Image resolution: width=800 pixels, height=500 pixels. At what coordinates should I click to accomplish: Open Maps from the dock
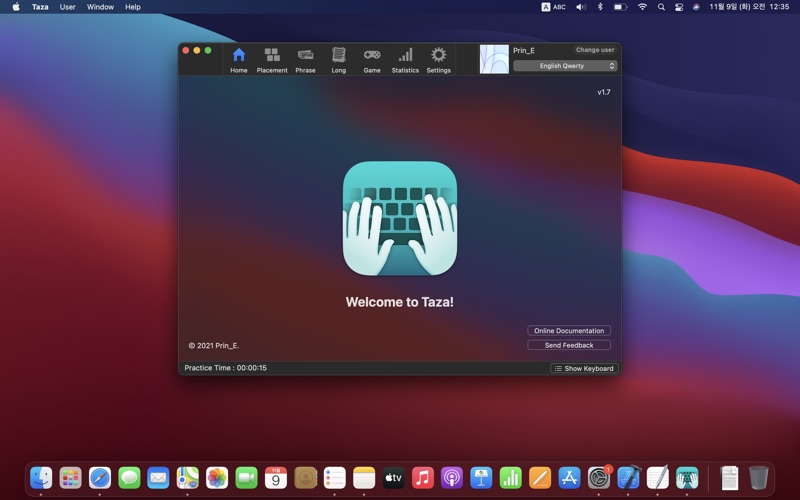point(188,478)
